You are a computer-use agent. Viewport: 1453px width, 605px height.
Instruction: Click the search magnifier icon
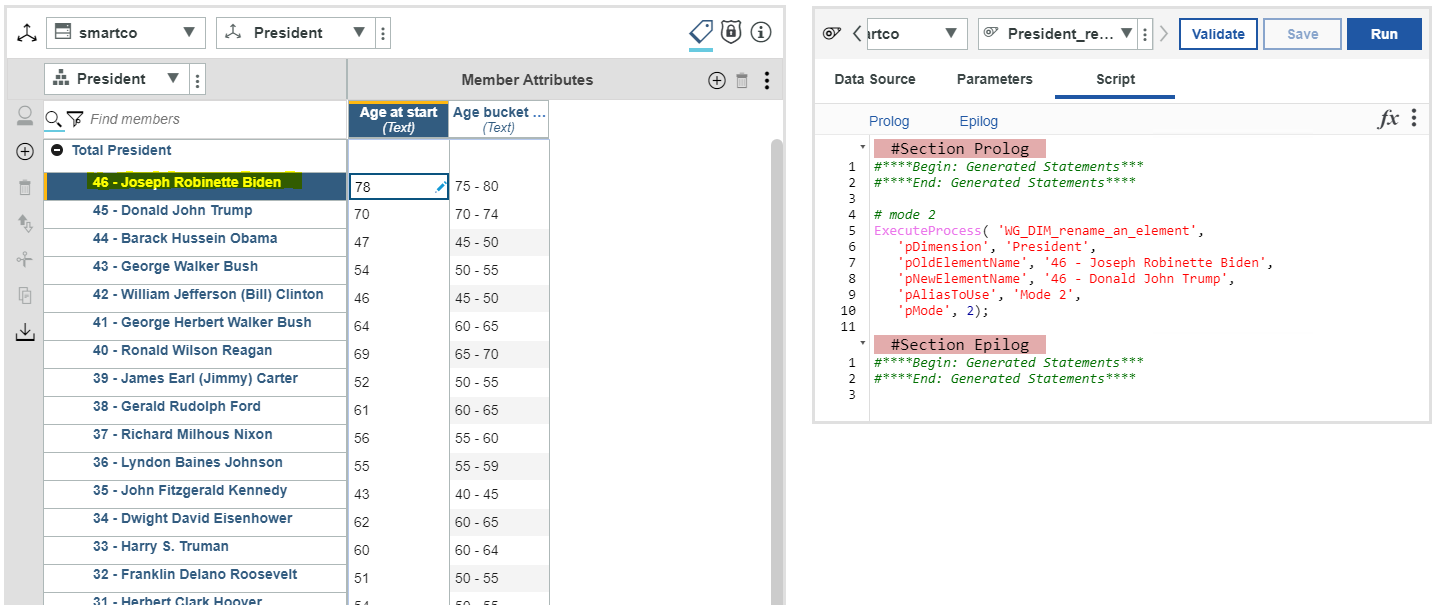(x=54, y=119)
